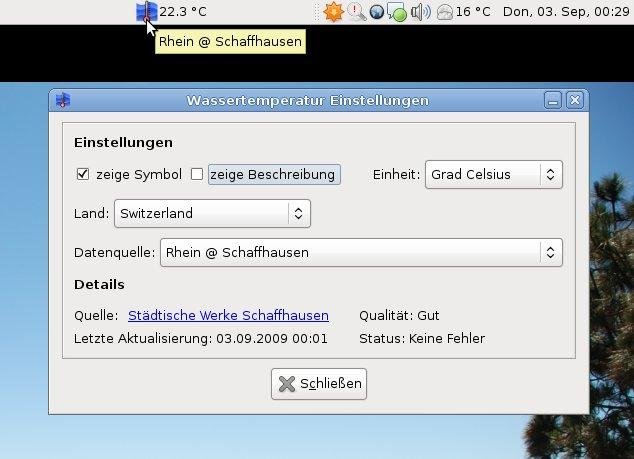
Task: Follow the Städtische Werke Schaffhausen link
Action: pyautogui.click(x=228, y=315)
